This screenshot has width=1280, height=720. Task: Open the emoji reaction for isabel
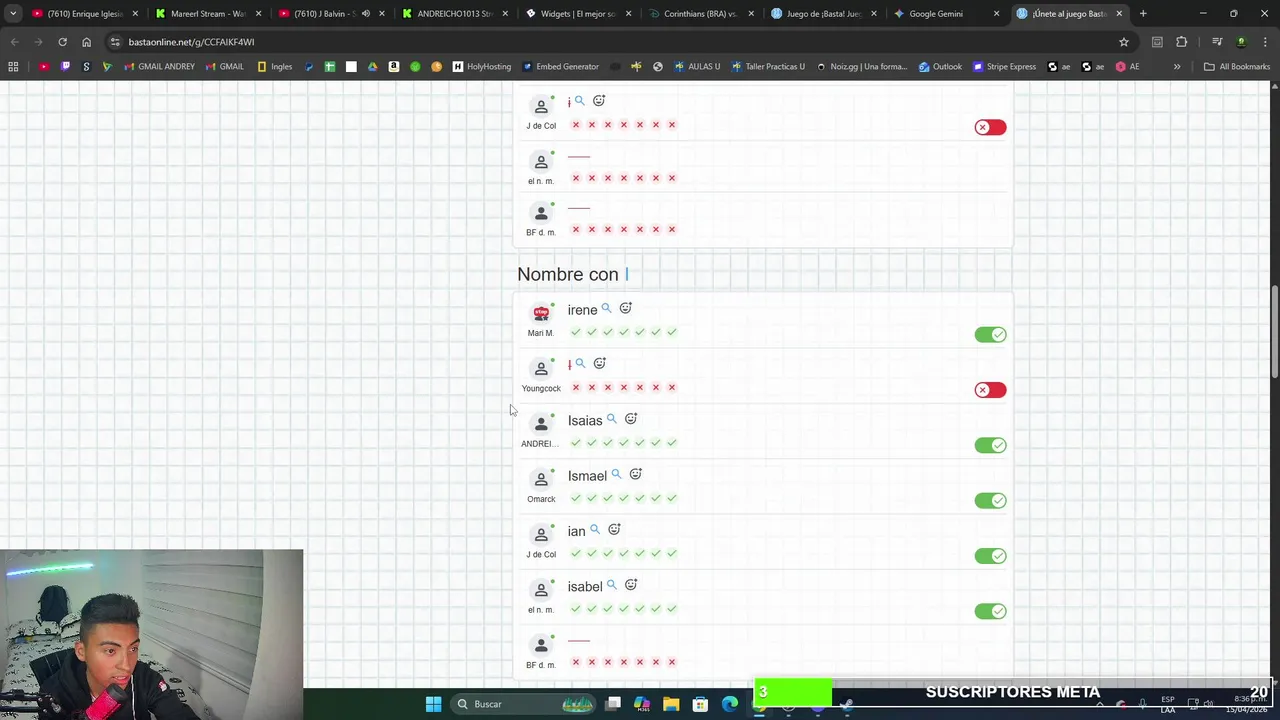click(630, 585)
